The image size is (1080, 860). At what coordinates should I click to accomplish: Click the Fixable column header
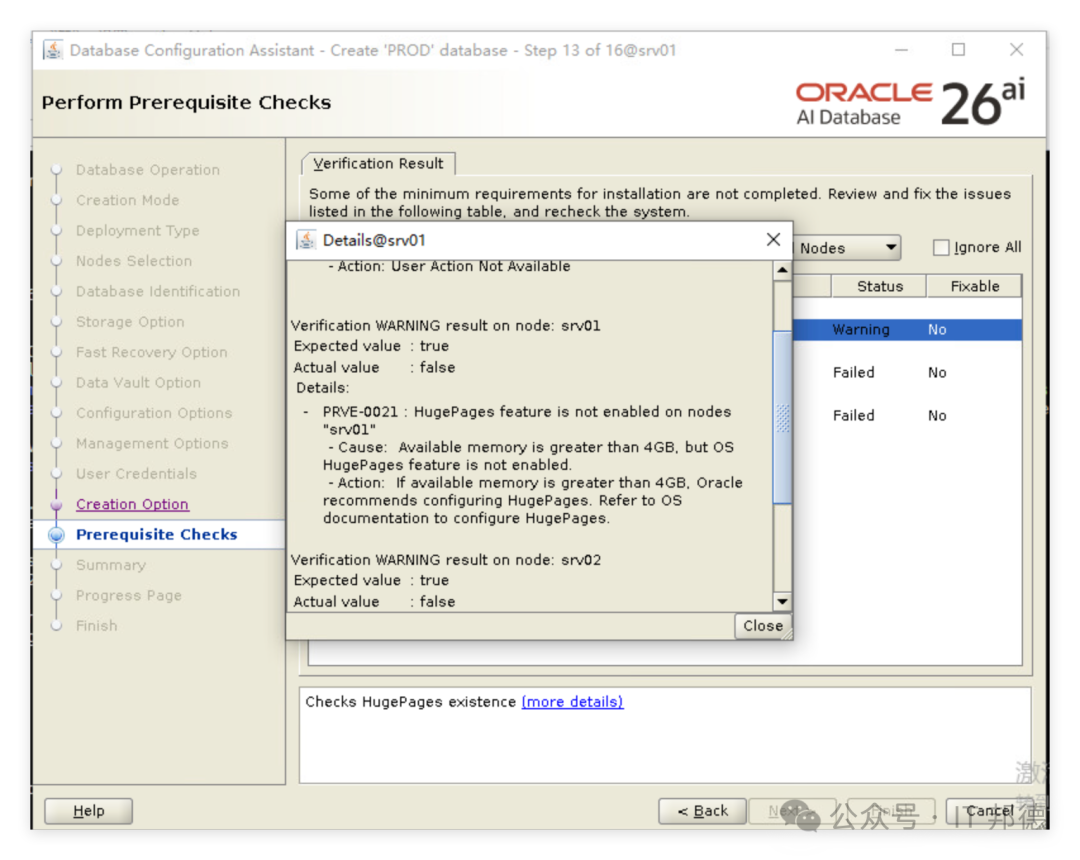(974, 286)
